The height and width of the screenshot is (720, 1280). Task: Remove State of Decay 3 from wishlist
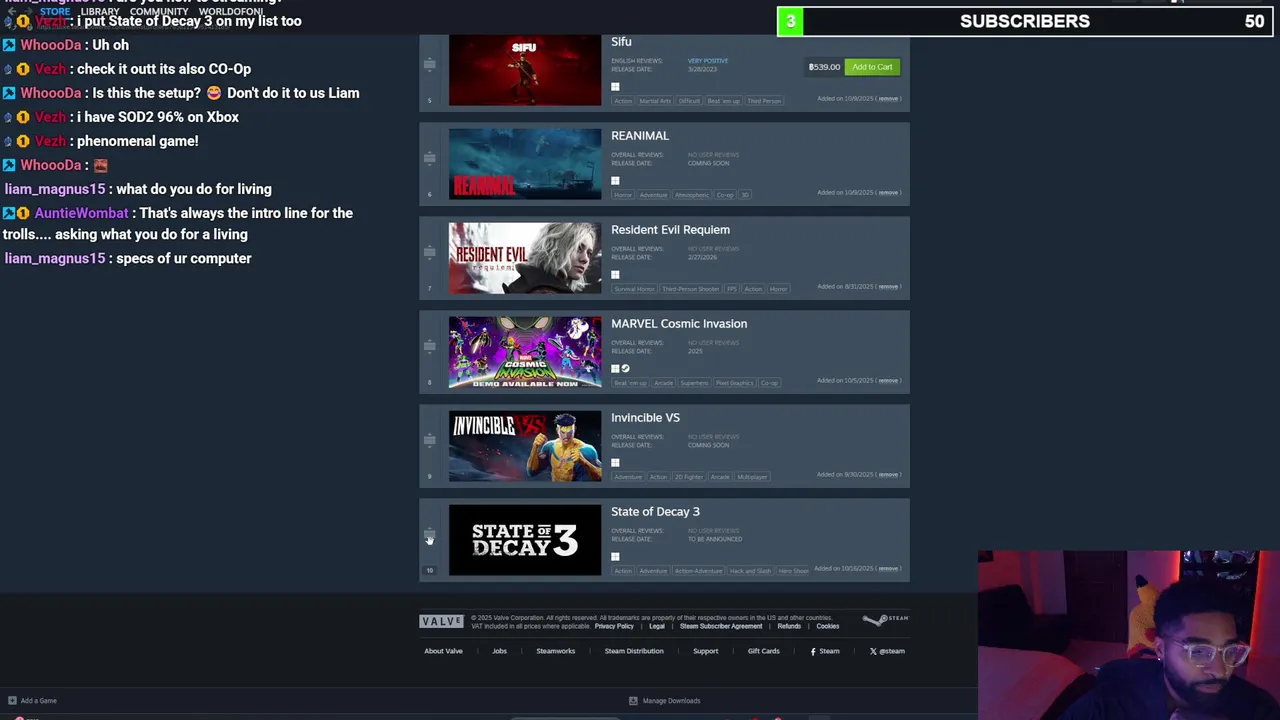pos(888,569)
